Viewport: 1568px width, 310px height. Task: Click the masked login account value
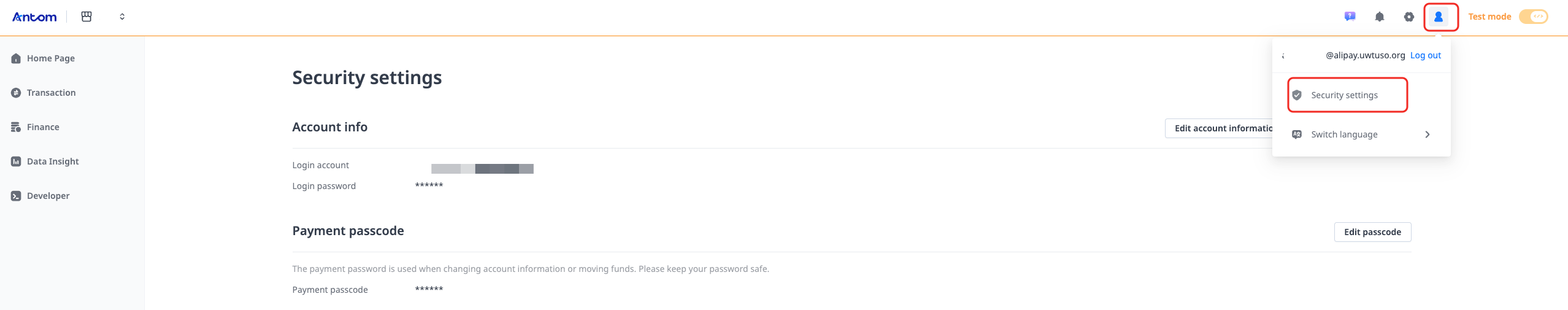pos(482,169)
